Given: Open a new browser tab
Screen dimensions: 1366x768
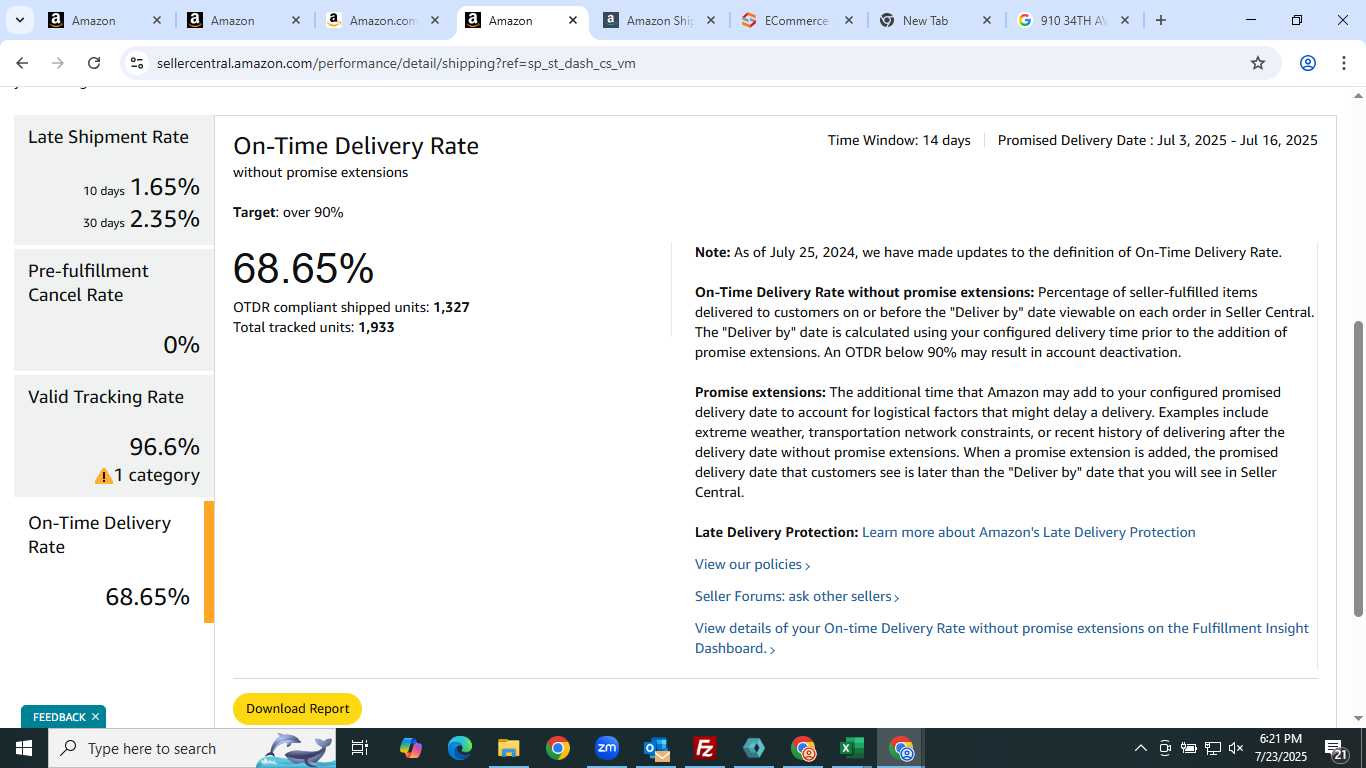Looking at the screenshot, I should coord(1160,20).
